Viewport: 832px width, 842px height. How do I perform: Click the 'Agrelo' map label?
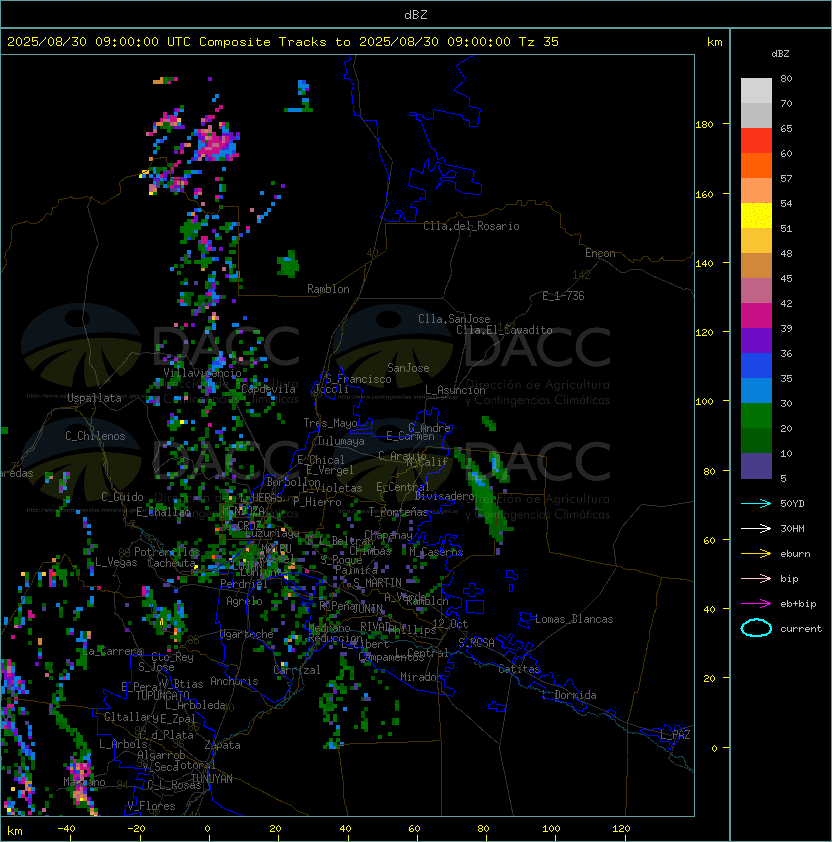tap(244, 601)
